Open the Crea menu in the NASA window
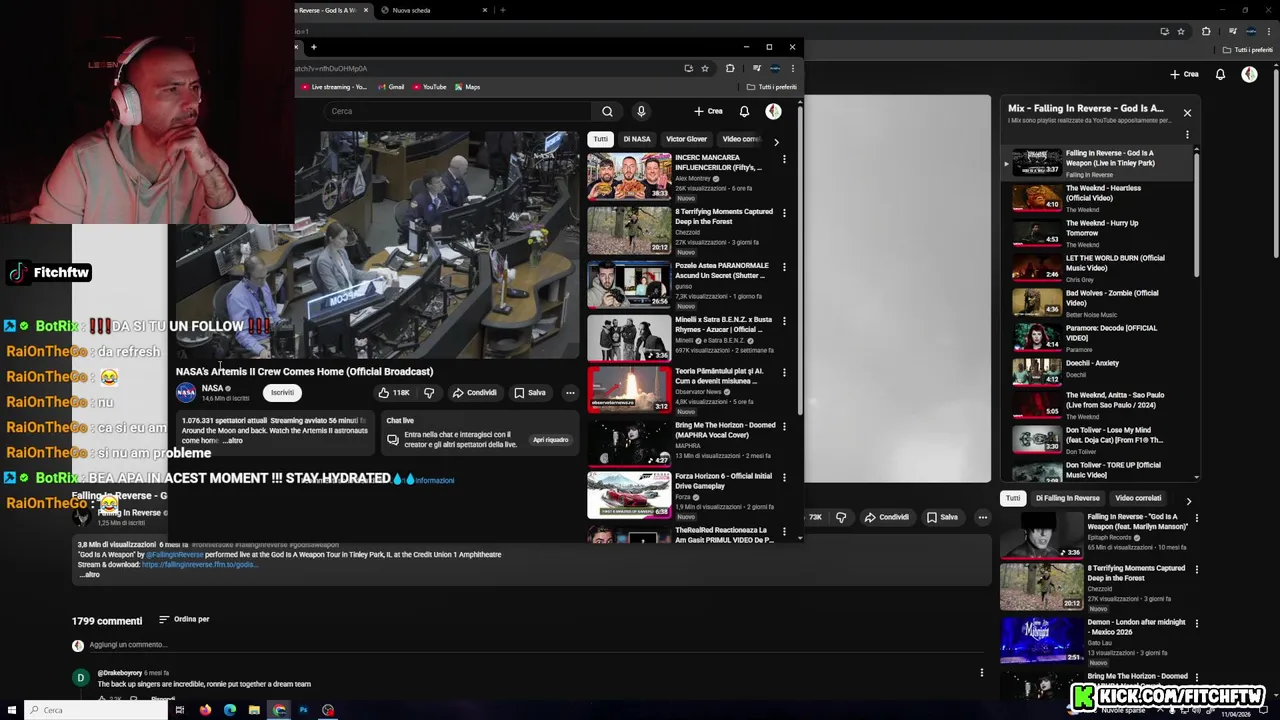 point(708,111)
